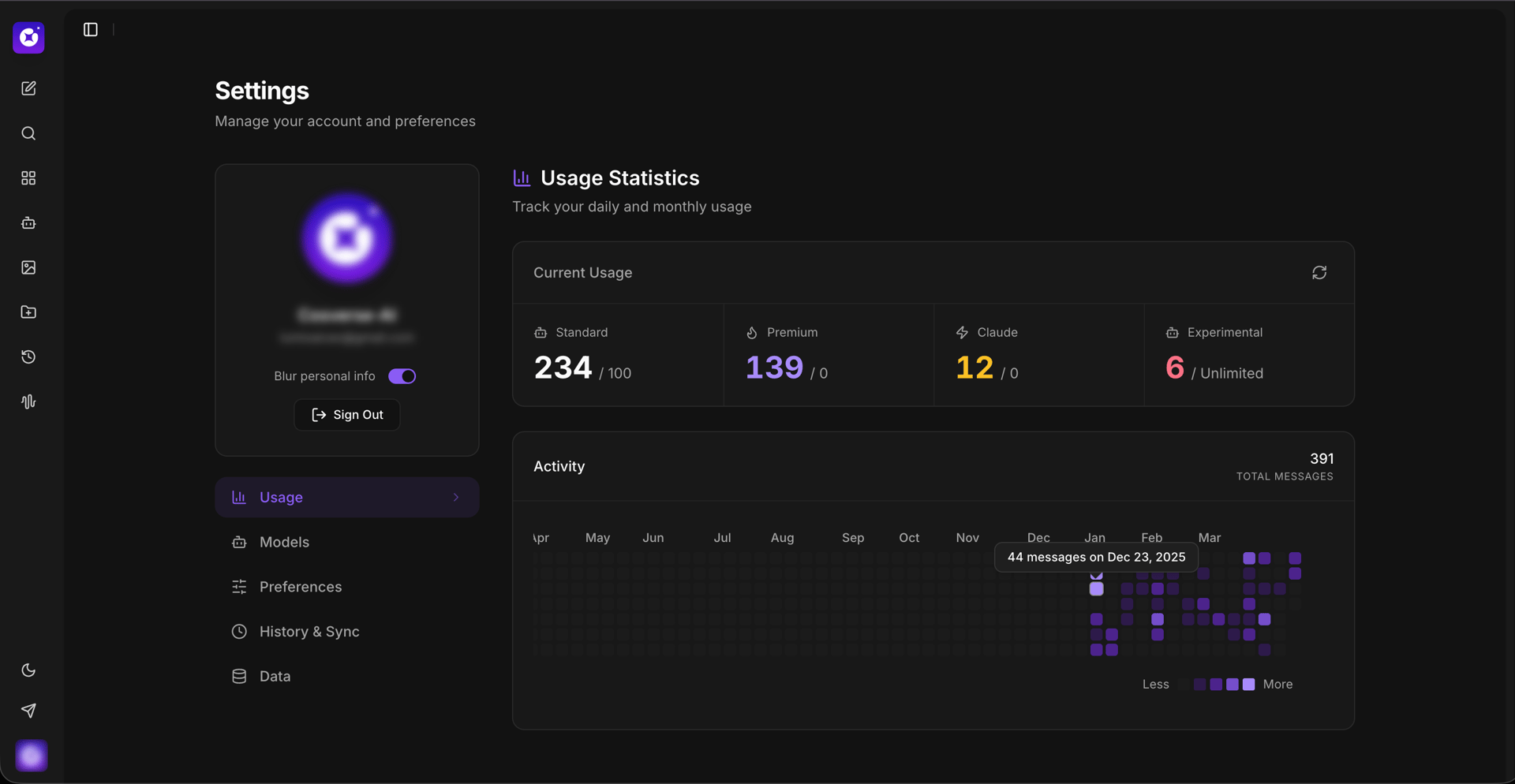Open the History & Sync section

pyautogui.click(x=309, y=631)
